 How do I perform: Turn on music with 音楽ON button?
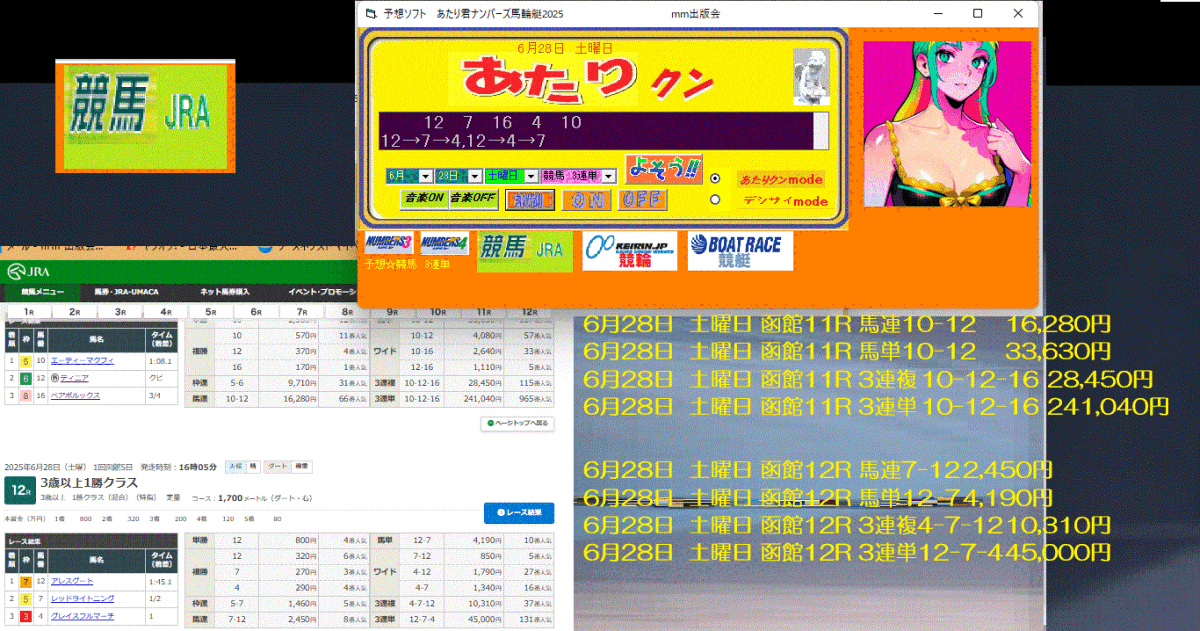click(423, 198)
